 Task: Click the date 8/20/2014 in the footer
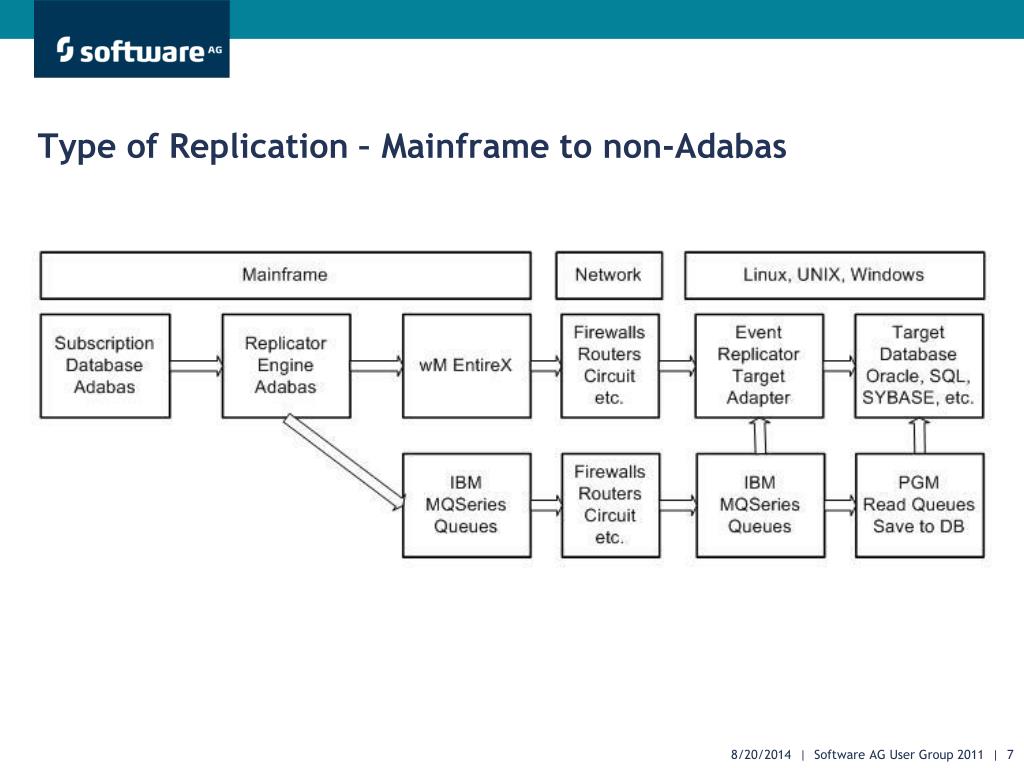coord(760,754)
